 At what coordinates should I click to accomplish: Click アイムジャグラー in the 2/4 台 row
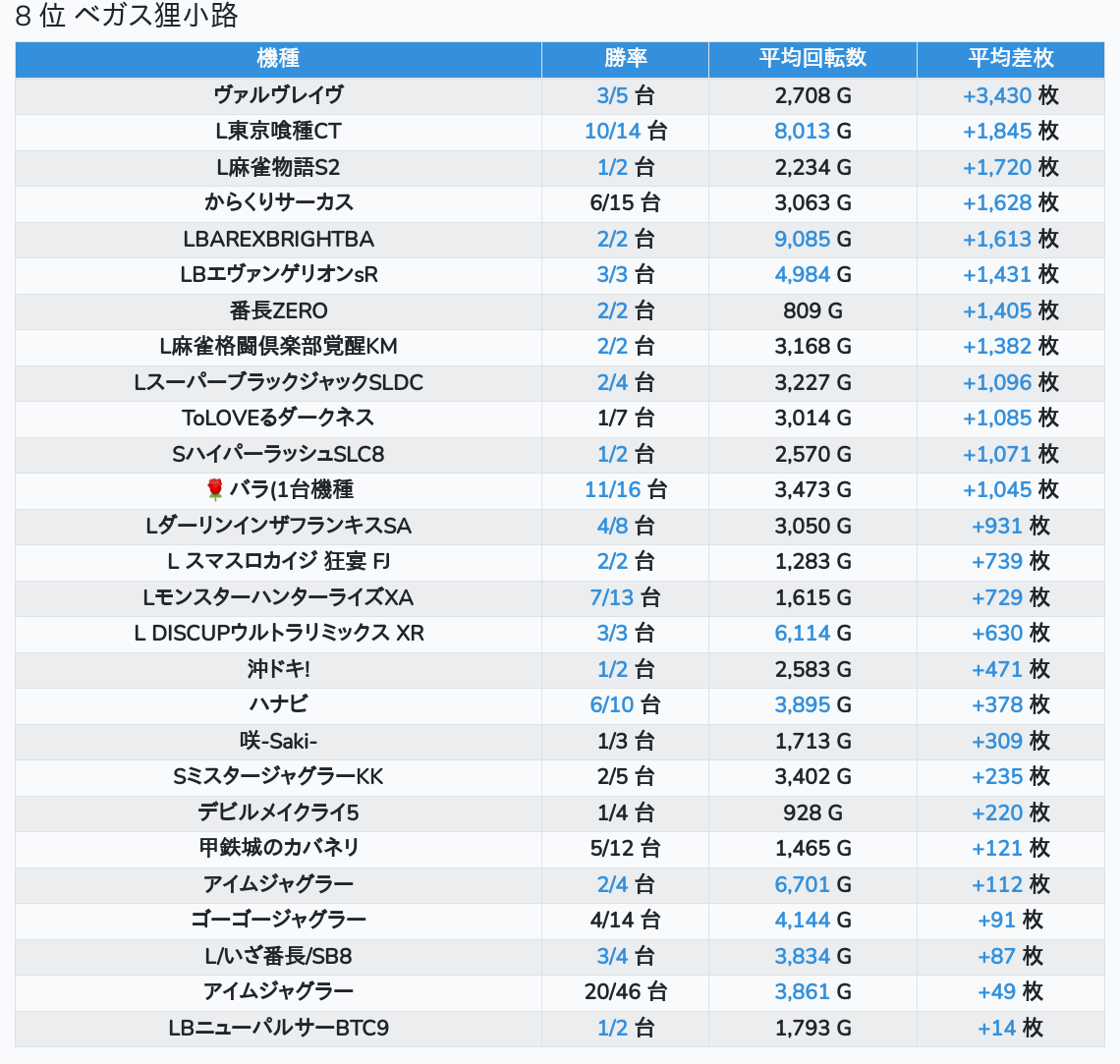[x=279, y=885]
